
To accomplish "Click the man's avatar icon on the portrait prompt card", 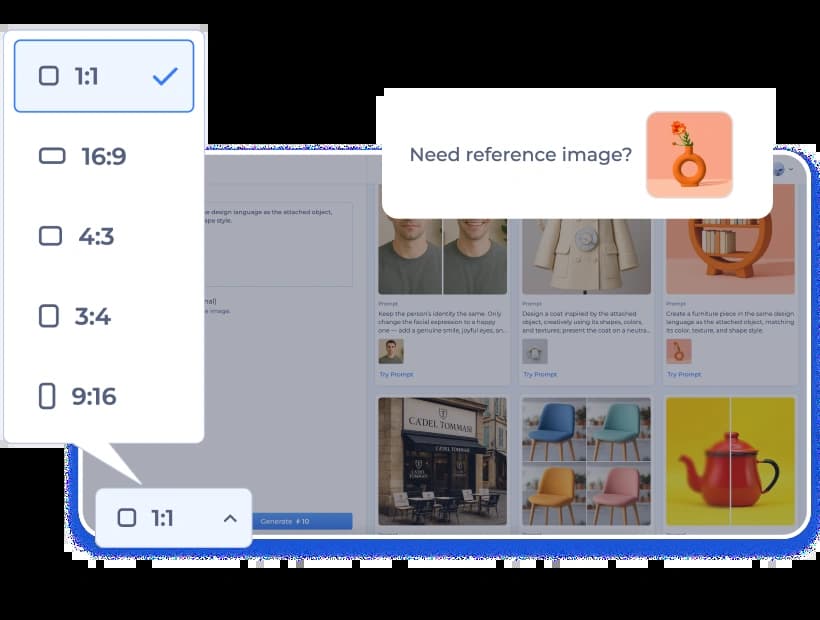I will point(390,351).
